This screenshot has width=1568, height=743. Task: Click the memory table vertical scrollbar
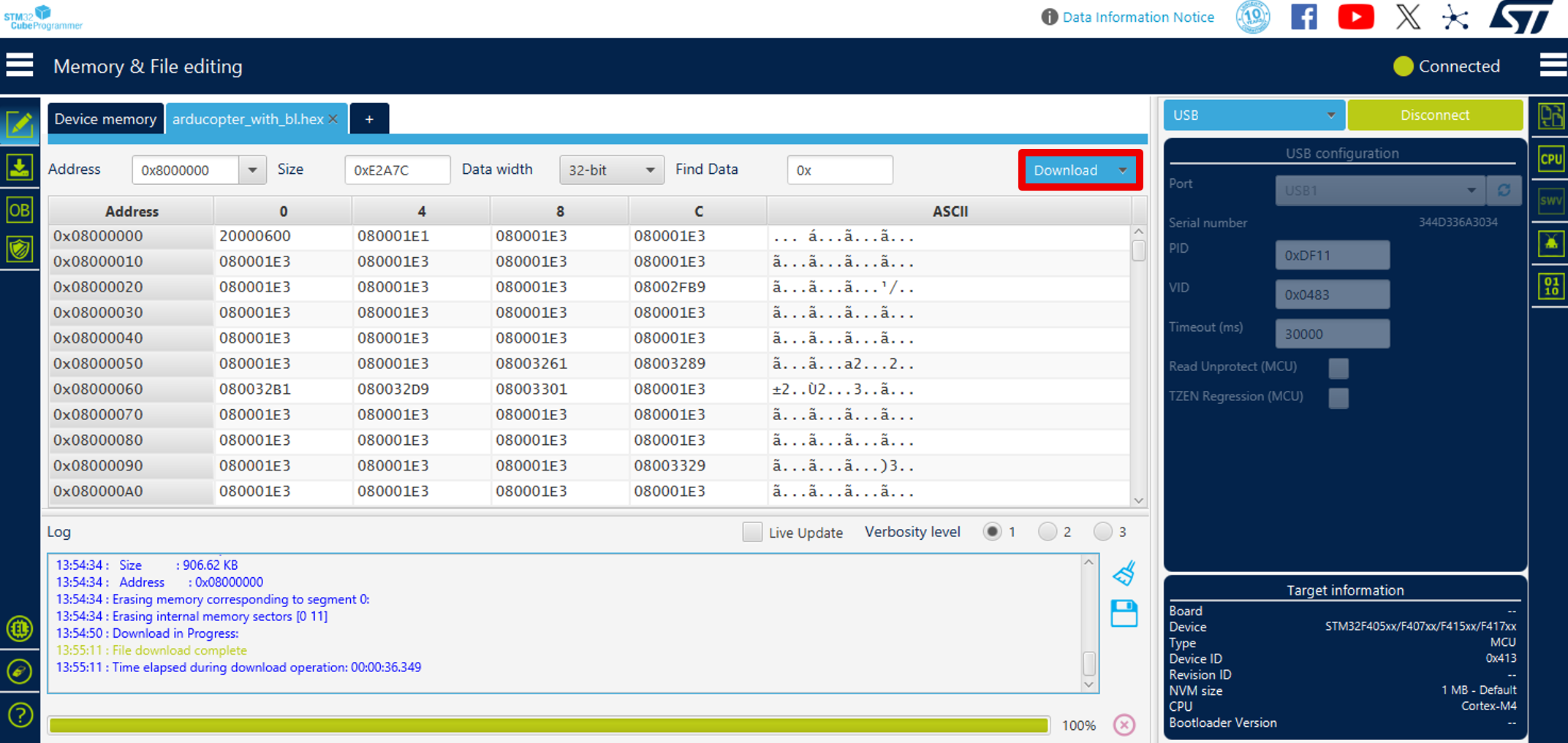(x=1138, y=365)
